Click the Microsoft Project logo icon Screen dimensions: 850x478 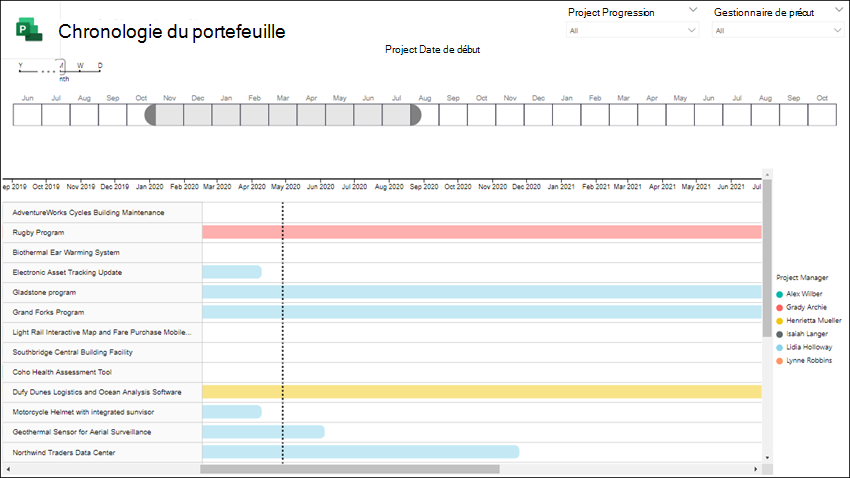[x=29, y=29]
